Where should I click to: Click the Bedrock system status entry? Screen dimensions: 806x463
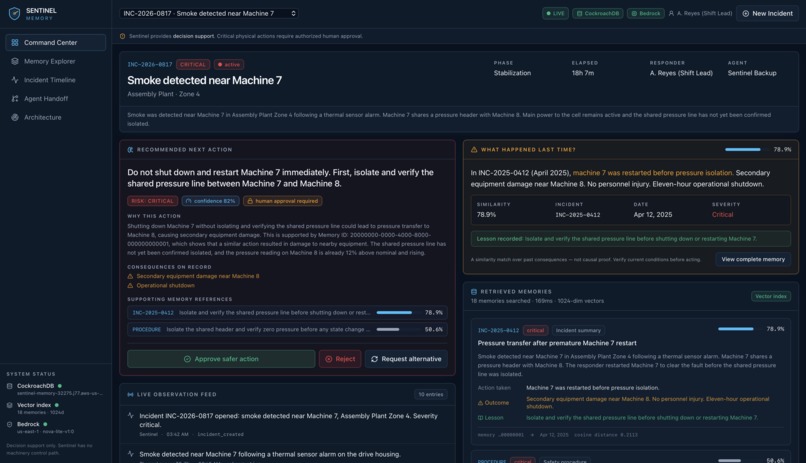(55, 428)
